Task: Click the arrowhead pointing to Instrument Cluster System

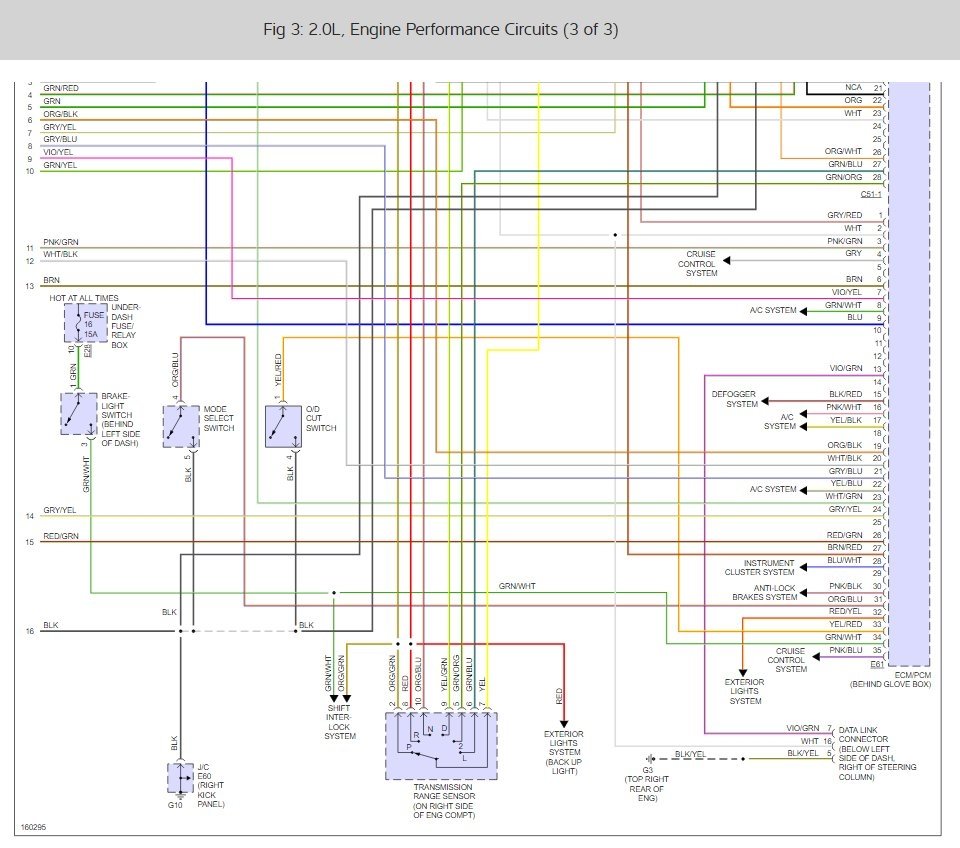Action: [803, 567]
